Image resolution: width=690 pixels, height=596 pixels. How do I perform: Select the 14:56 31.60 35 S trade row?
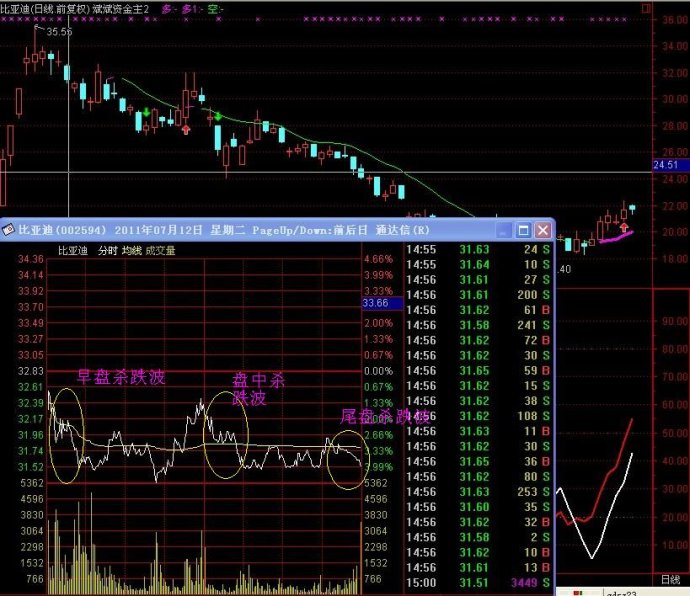click(x=478, y=507)
